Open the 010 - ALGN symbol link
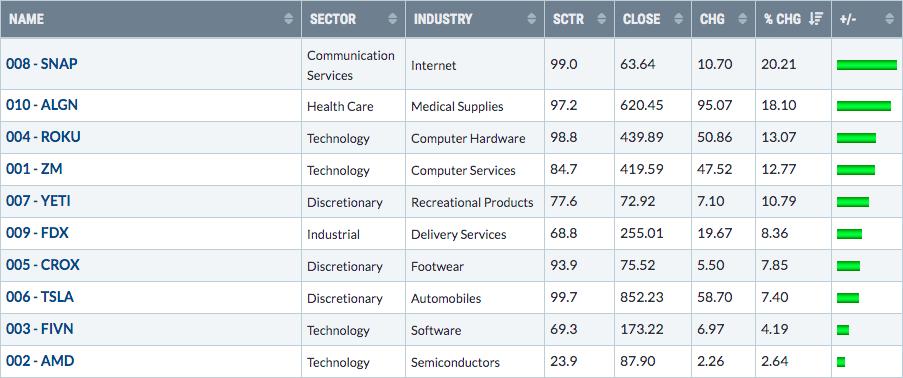The width and height of the screenshot is (903, 378). coord(42,105)
